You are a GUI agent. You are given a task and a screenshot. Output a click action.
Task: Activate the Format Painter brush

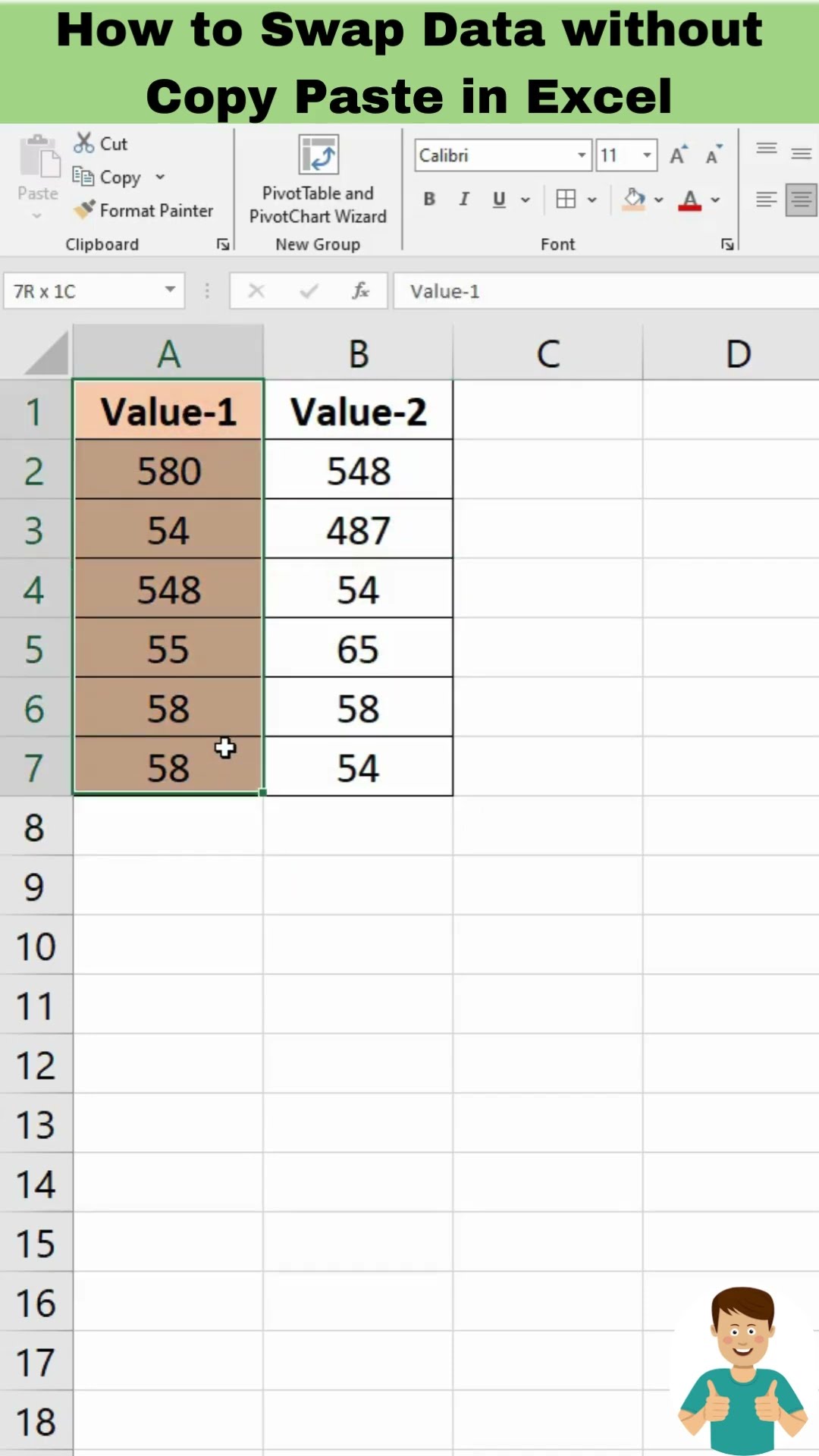coord(84,209)
